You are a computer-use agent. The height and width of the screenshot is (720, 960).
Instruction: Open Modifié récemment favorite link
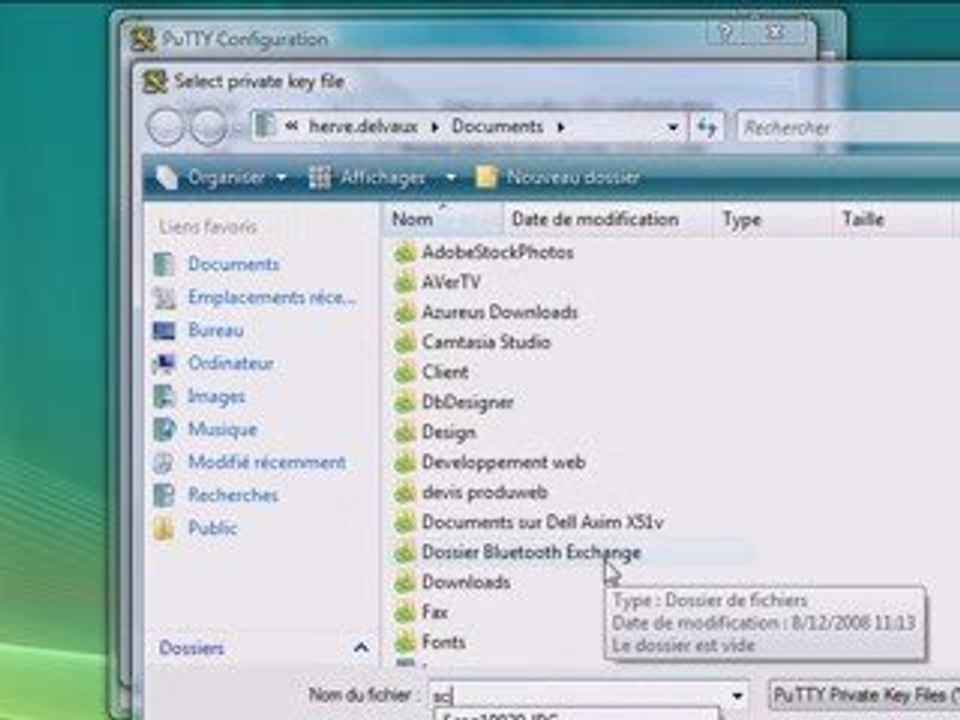[266, 462]
